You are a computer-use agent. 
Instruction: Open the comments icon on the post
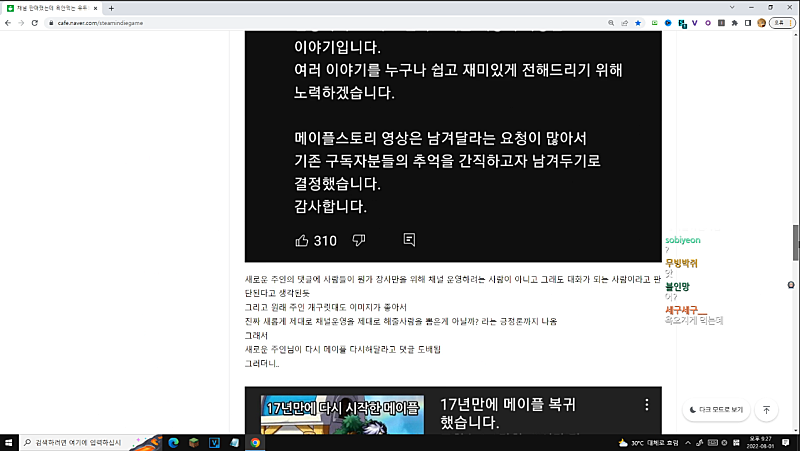(409, 239)
